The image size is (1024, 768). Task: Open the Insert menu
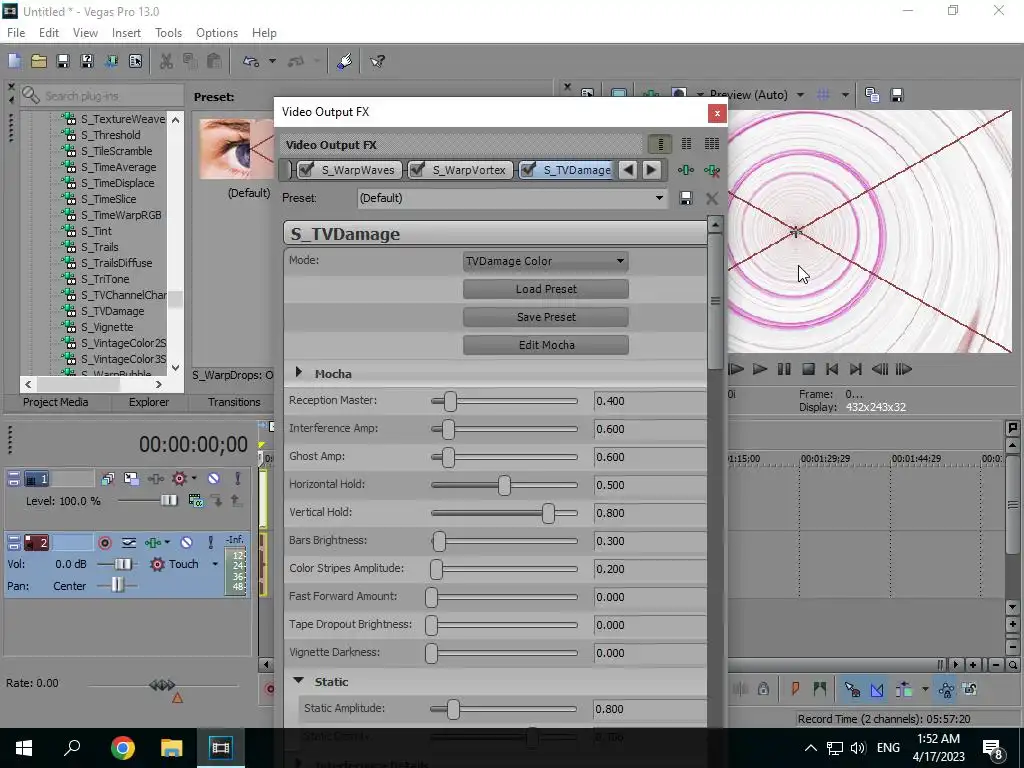coord(126,33)
